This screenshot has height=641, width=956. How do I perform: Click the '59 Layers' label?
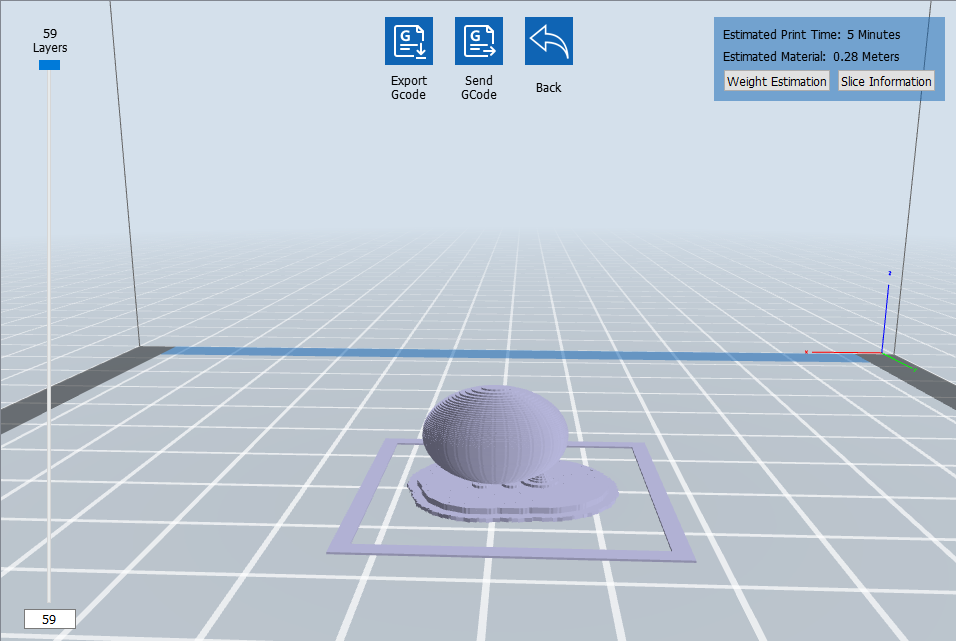pyautogui.click(x=50, y=41)
